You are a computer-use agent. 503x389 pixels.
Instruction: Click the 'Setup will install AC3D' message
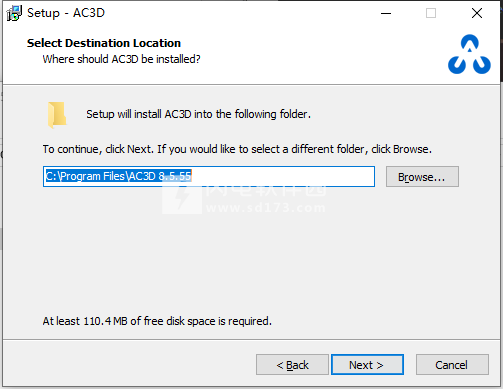pyautogui.click(x=198, y=114)
